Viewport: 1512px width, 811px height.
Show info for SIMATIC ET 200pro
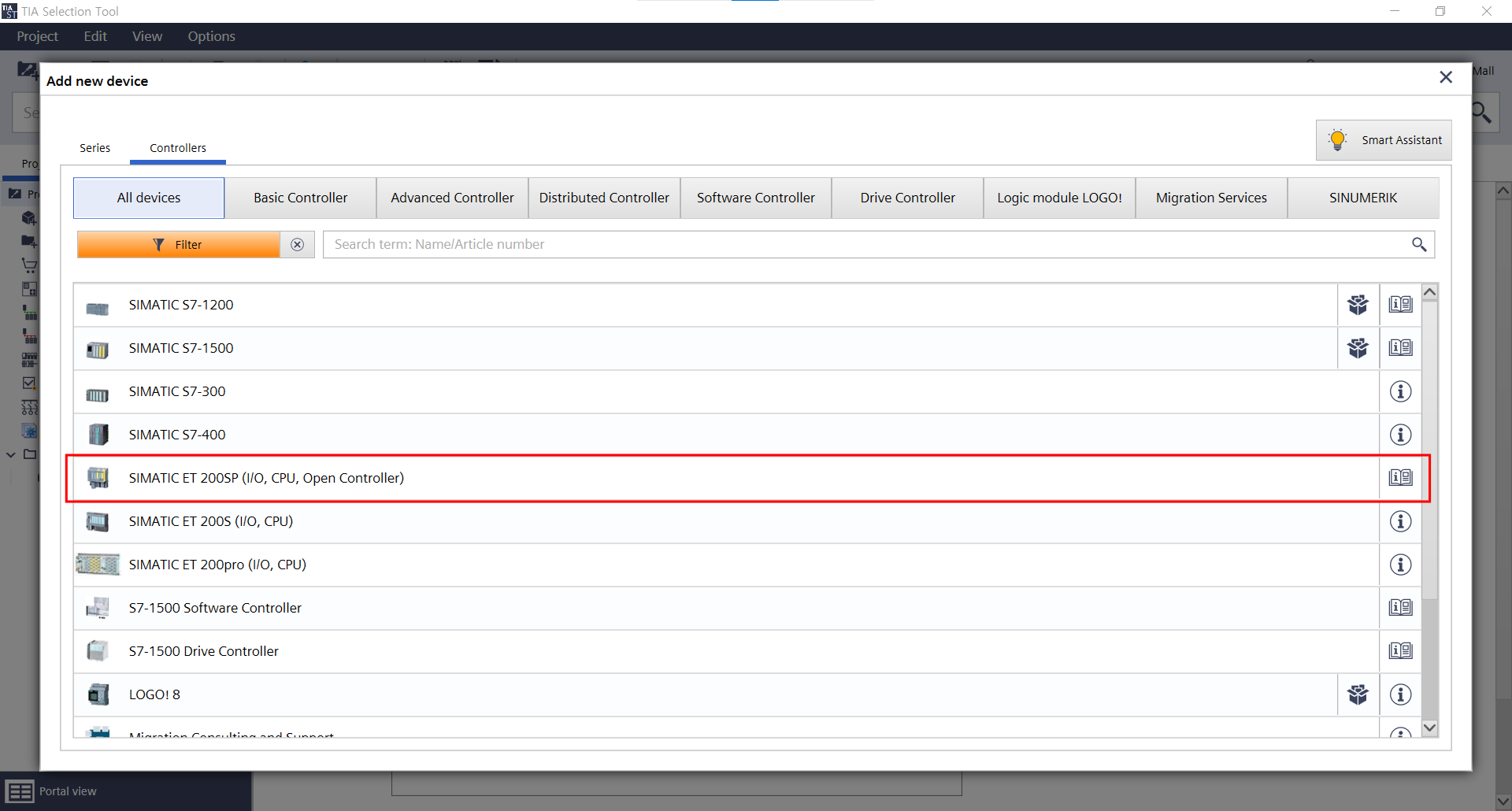(1400, 565)
